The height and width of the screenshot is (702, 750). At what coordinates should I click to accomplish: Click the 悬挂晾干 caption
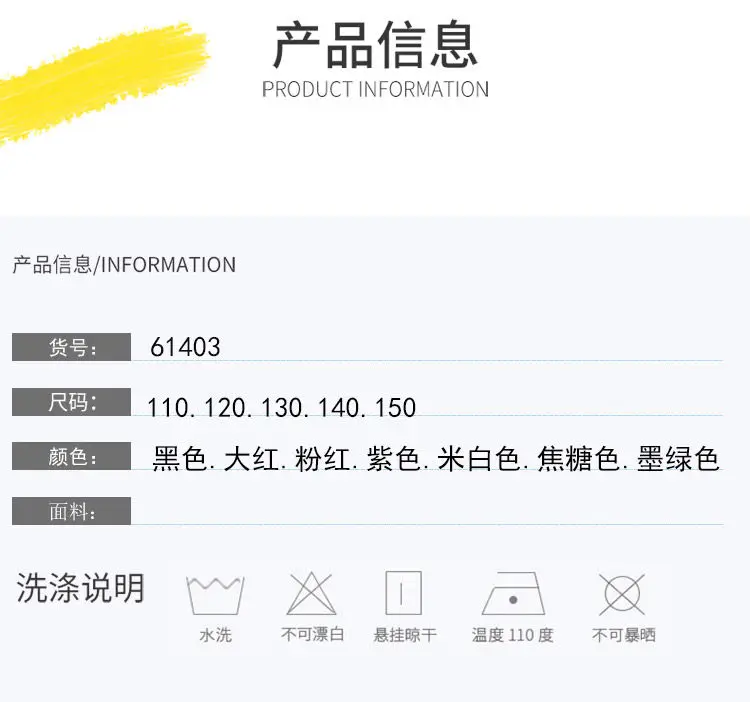pos(405,635)
